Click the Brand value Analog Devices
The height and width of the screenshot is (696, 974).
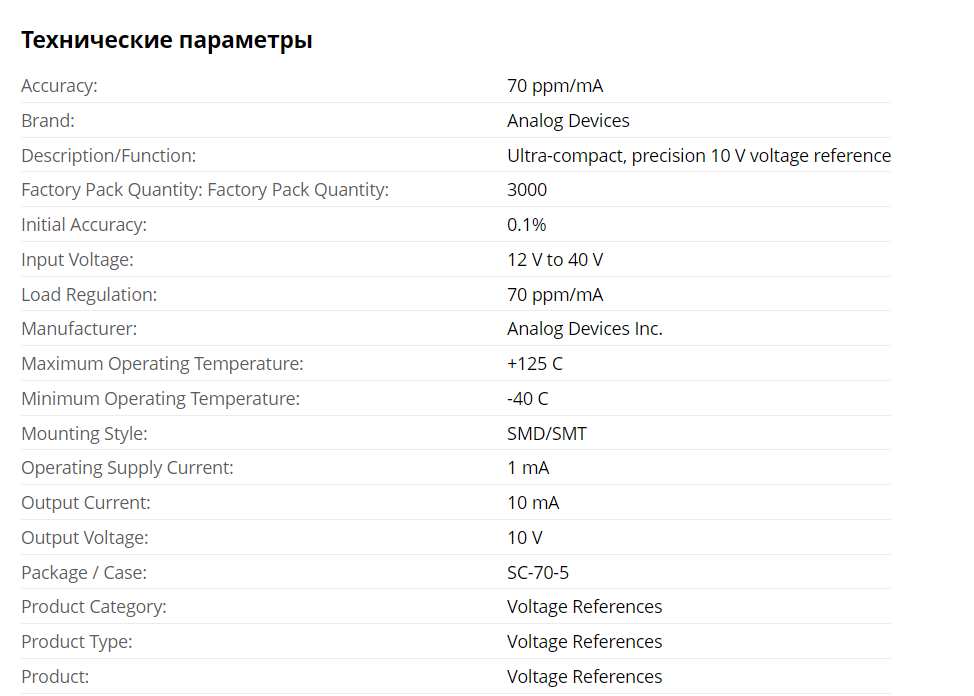click(x=568, y=121)
